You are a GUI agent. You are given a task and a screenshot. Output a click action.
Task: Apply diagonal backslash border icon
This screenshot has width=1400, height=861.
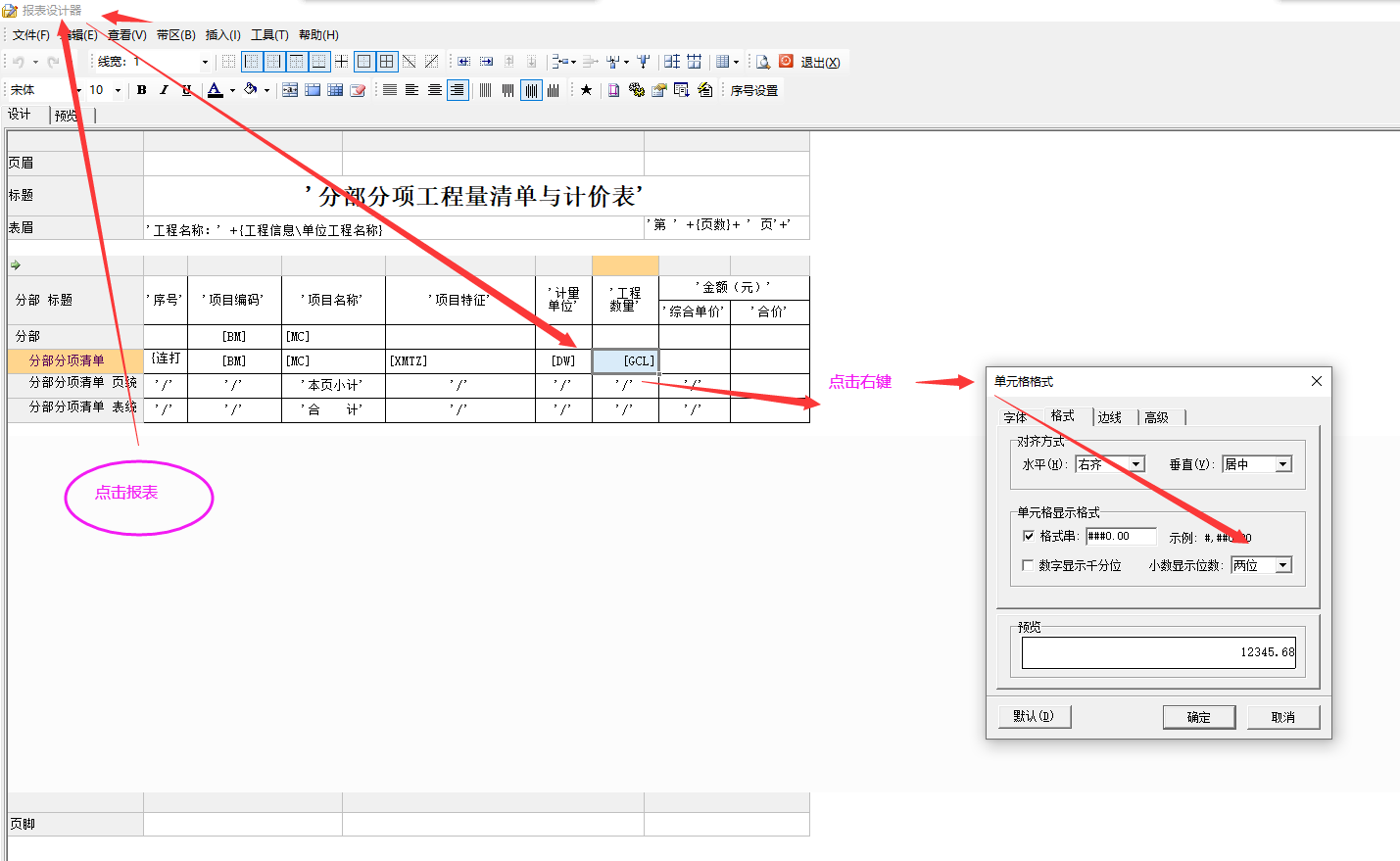(410, 62)
